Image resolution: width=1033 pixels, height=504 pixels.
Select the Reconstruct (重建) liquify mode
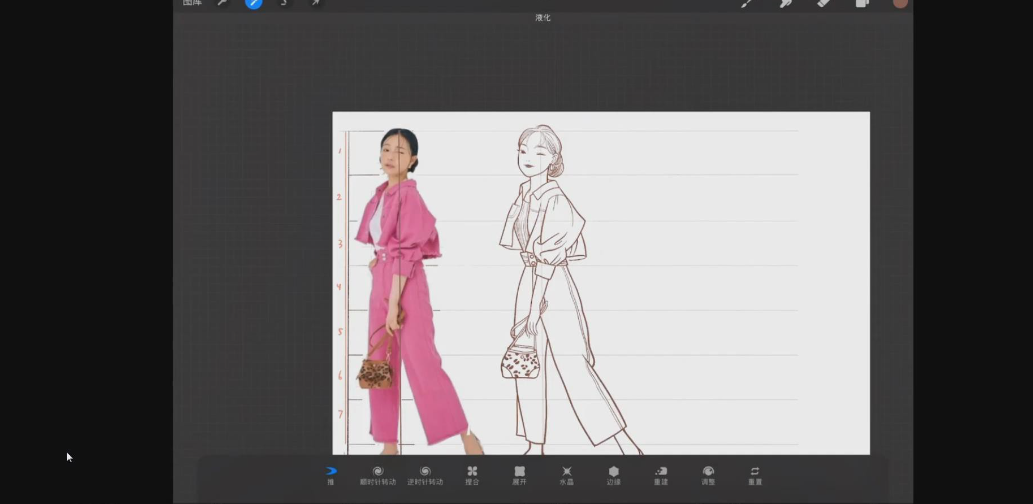[661, 476]
